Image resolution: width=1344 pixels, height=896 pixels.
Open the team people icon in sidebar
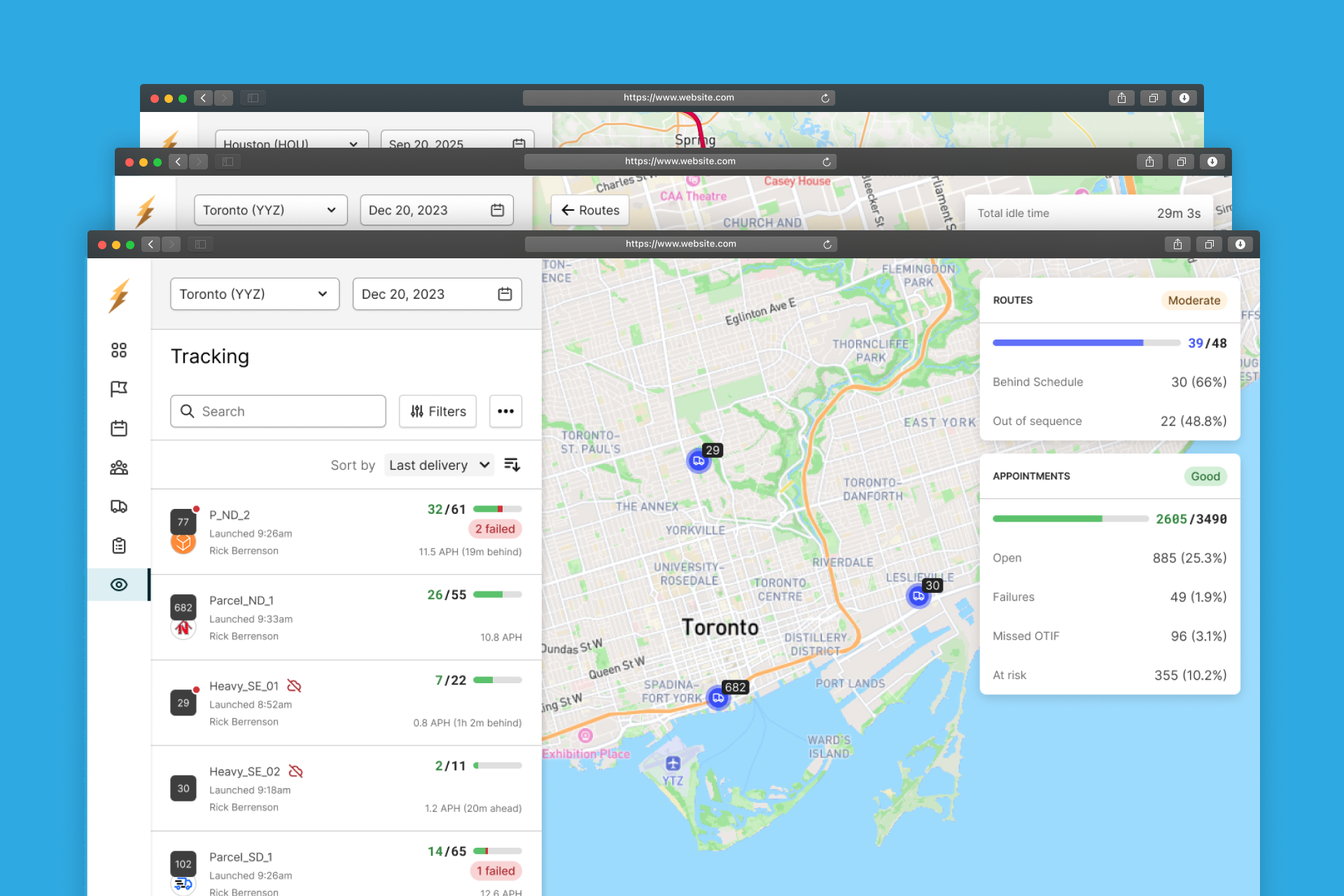click(119, 468)
